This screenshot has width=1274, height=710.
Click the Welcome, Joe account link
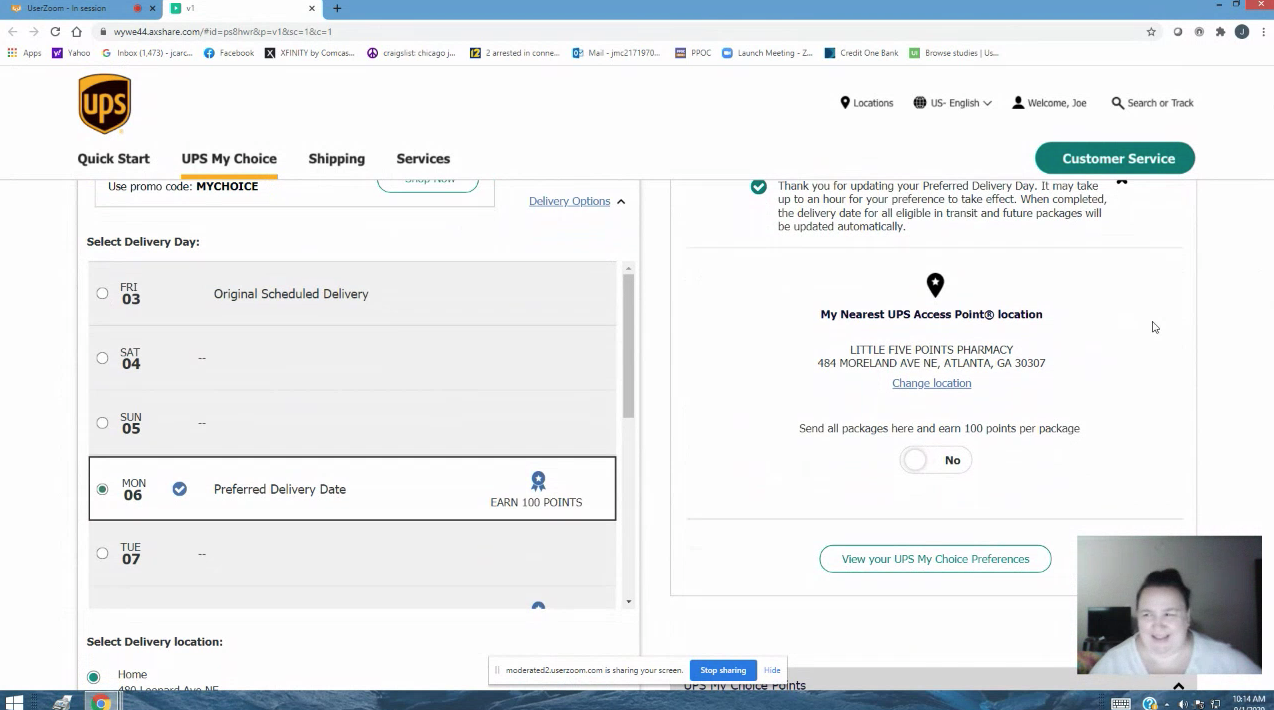coord(1049,102)
